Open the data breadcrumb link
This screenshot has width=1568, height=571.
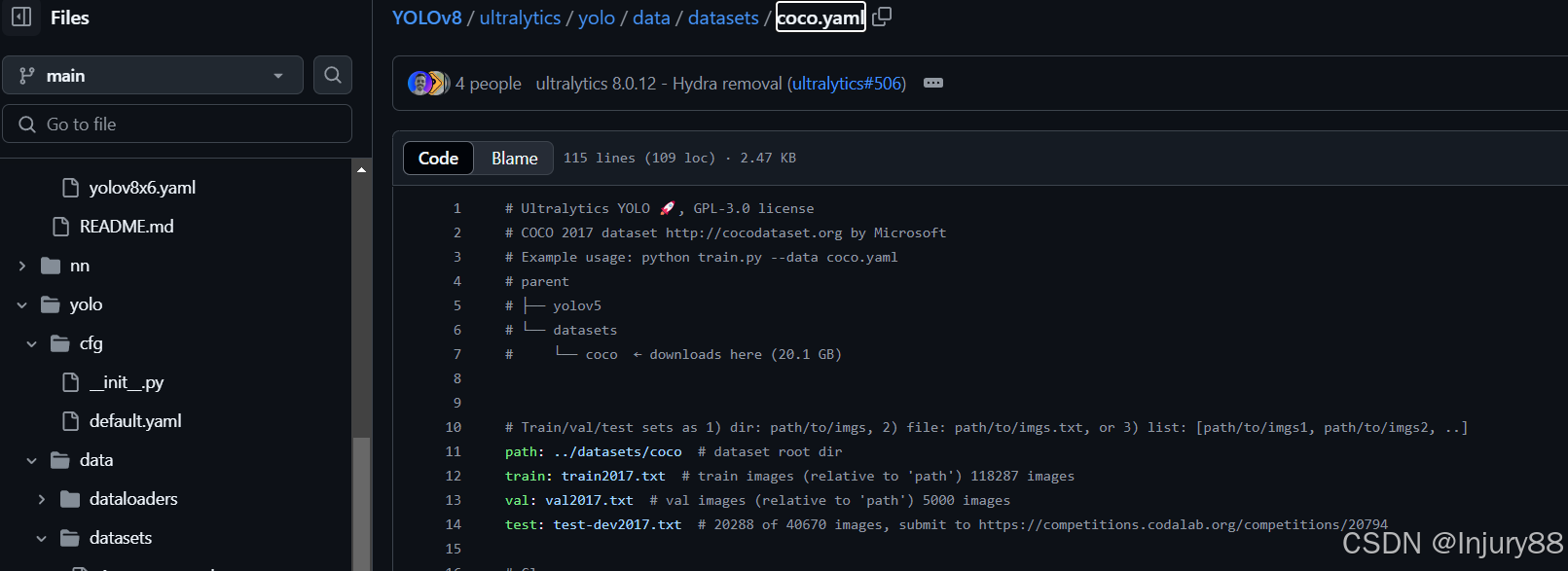651,18
